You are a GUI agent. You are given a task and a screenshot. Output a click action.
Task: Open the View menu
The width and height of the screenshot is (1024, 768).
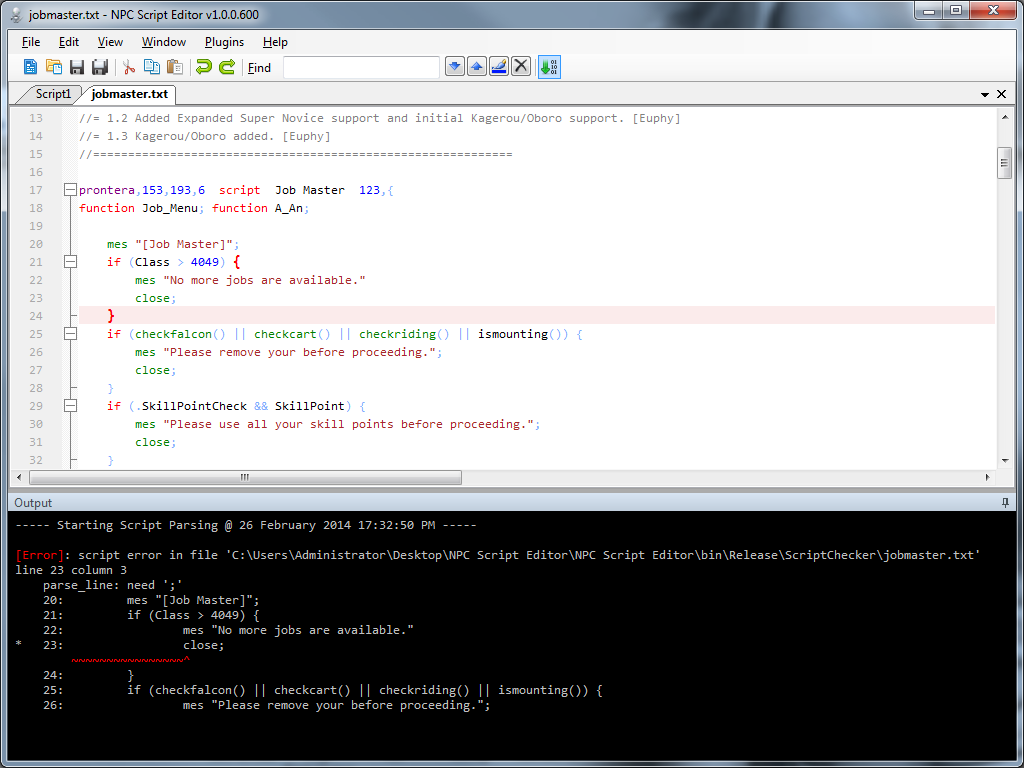click(x=110, y=42)
